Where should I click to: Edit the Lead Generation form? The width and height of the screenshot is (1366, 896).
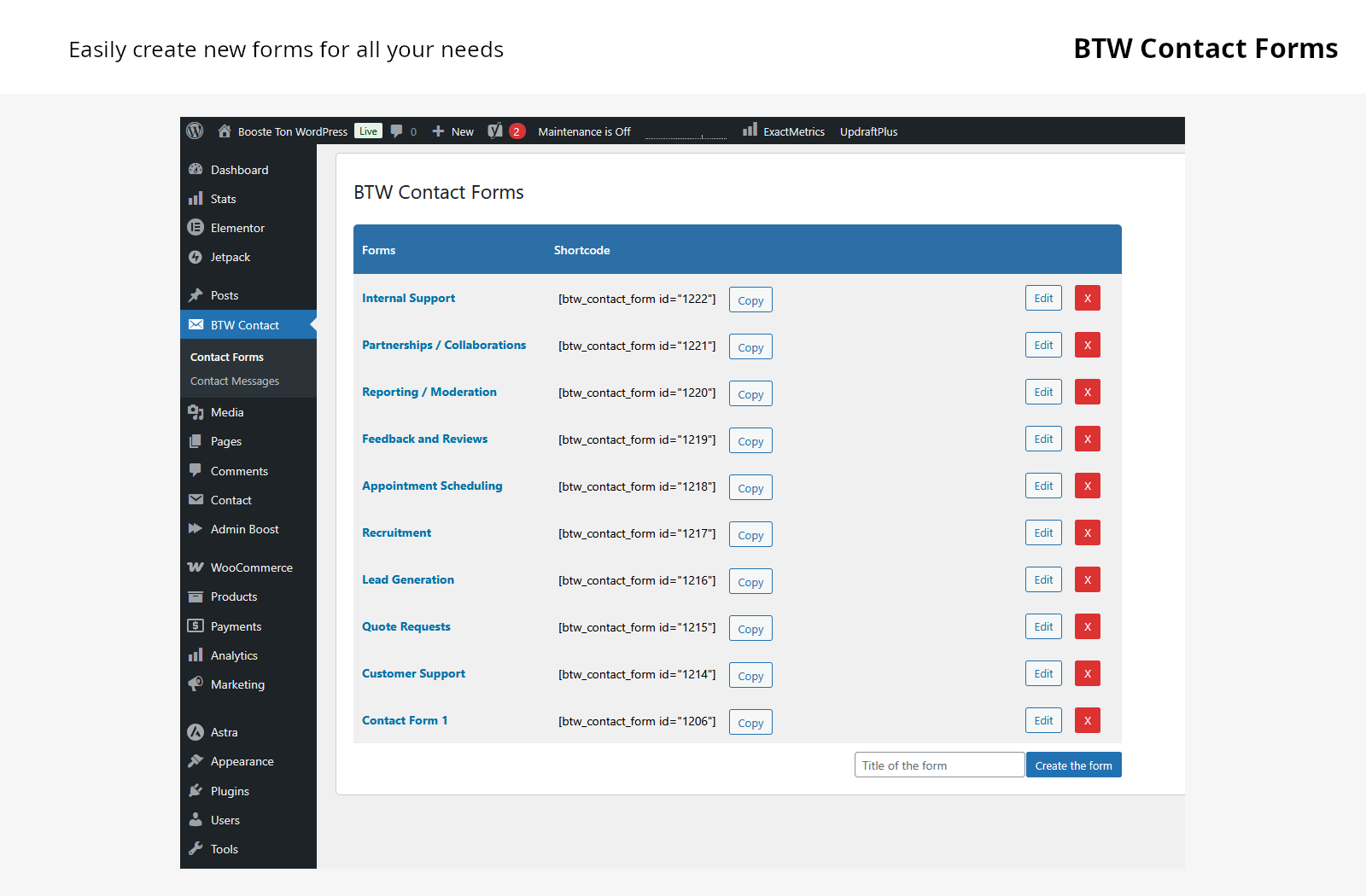coord(1043,579)
